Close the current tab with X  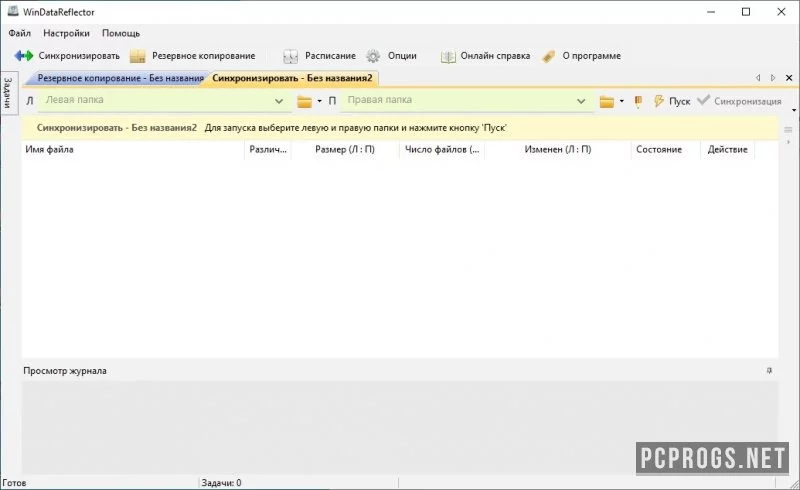coord(789,78)
